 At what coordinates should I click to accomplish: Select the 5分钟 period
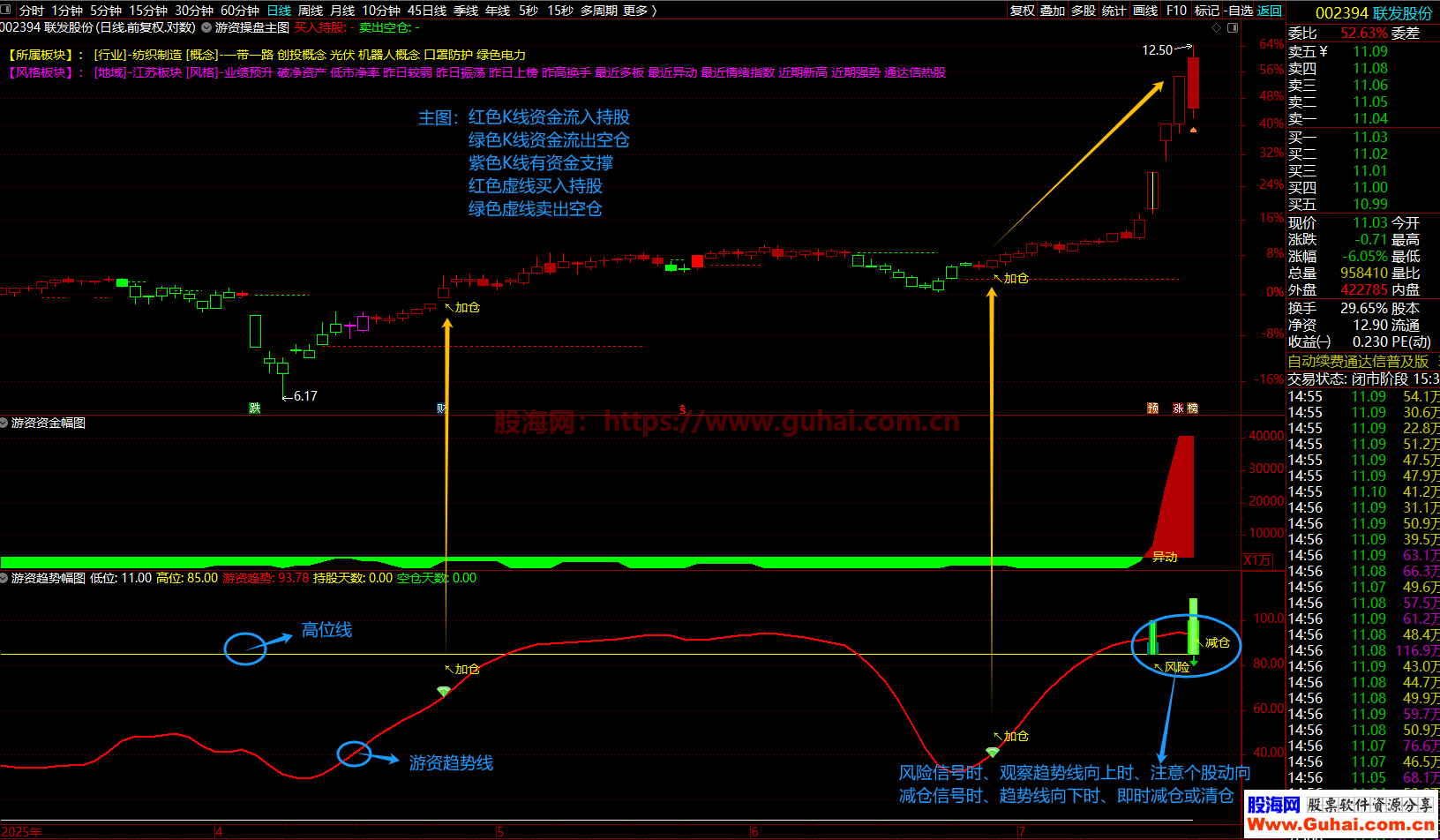[x=106, y=11]
